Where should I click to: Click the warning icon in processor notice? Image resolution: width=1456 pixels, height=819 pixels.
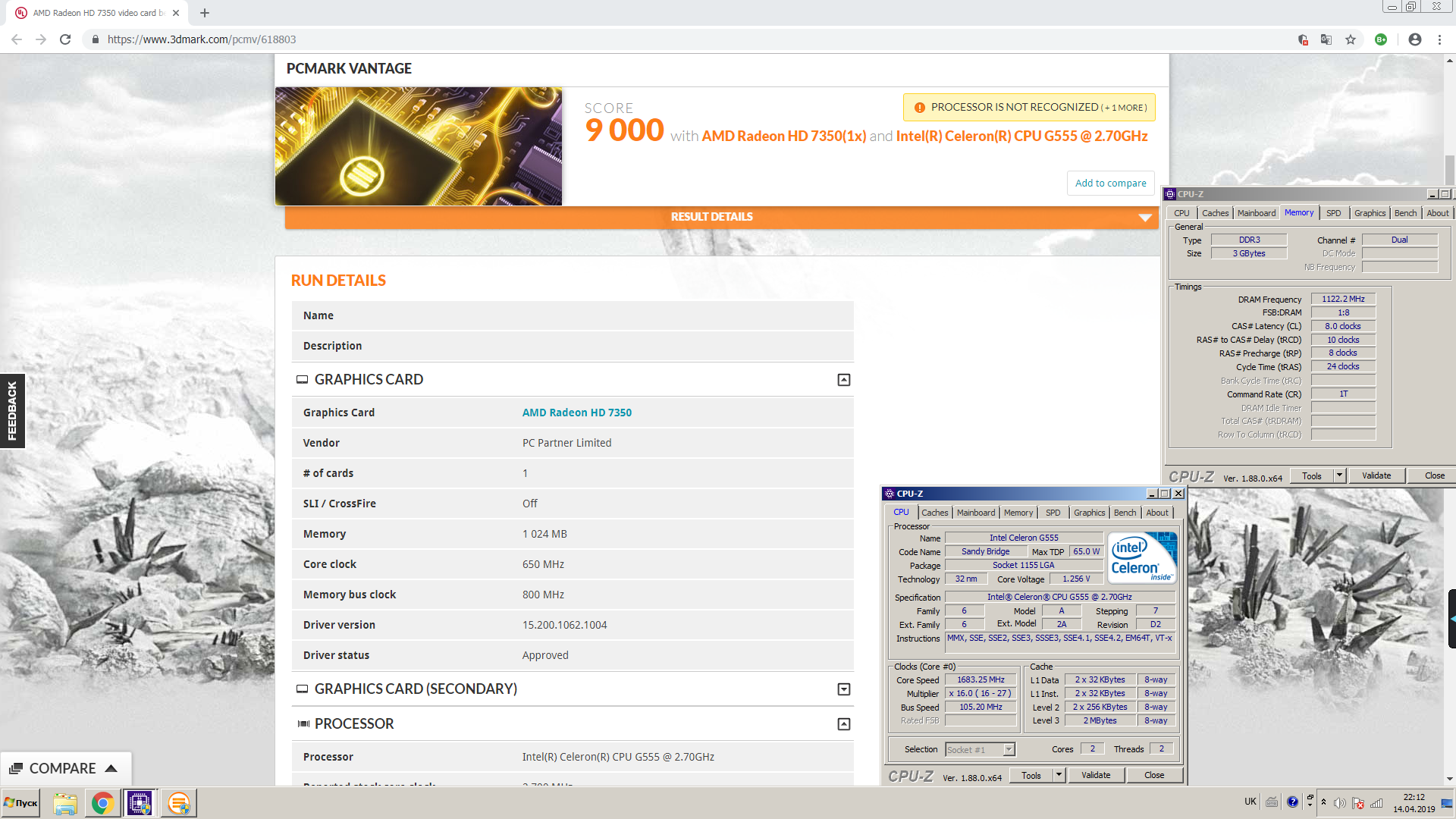[x=919, y=108]
